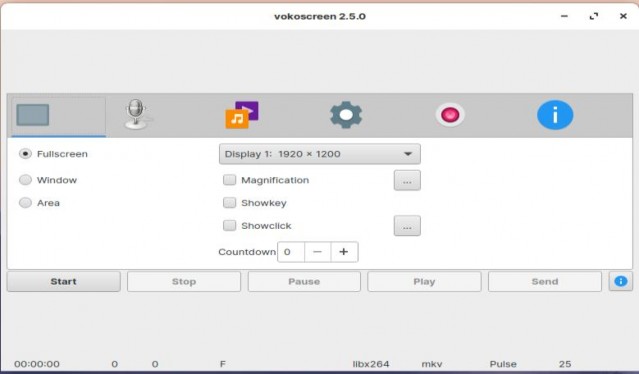Click the Send button

545,282
